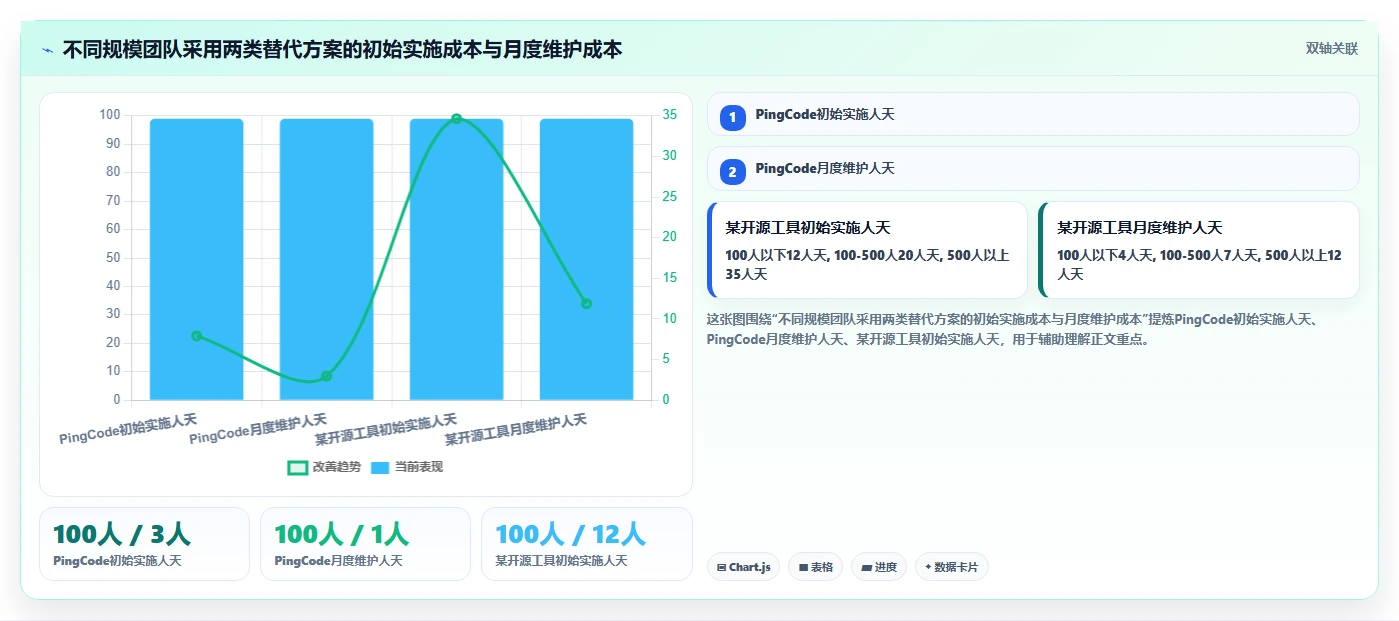Click the Chart.js tag icon
Image resolution: width=1399 pixels, height=621 pixels.
(722, 567)
